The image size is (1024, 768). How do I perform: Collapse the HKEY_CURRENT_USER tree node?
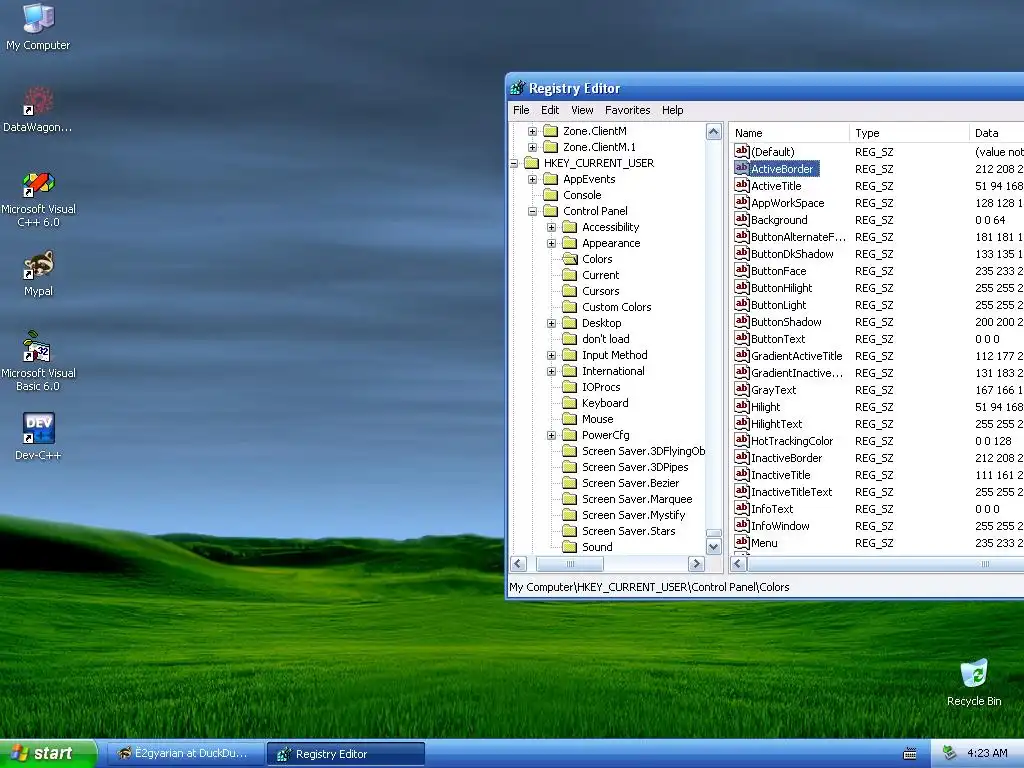tap(514, 163)
